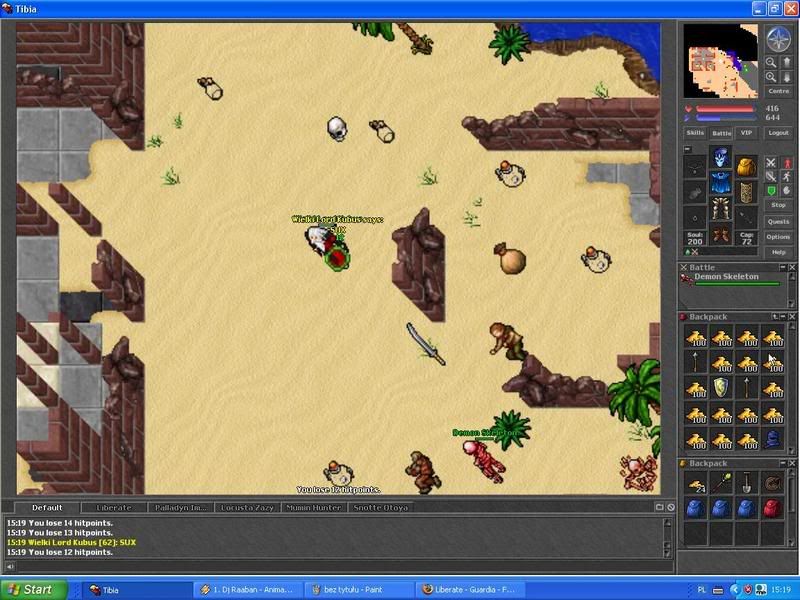This screenshot has width=800, height=600.
Task: Select the boots equipment slot
Action: pos(720,234)
